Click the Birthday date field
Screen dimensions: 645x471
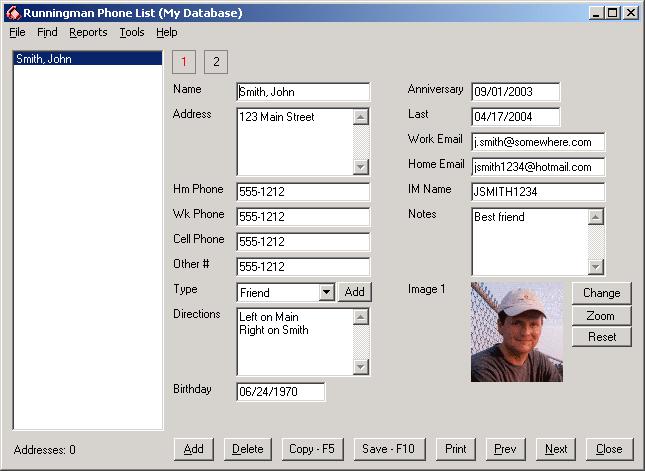pos(280,392)
